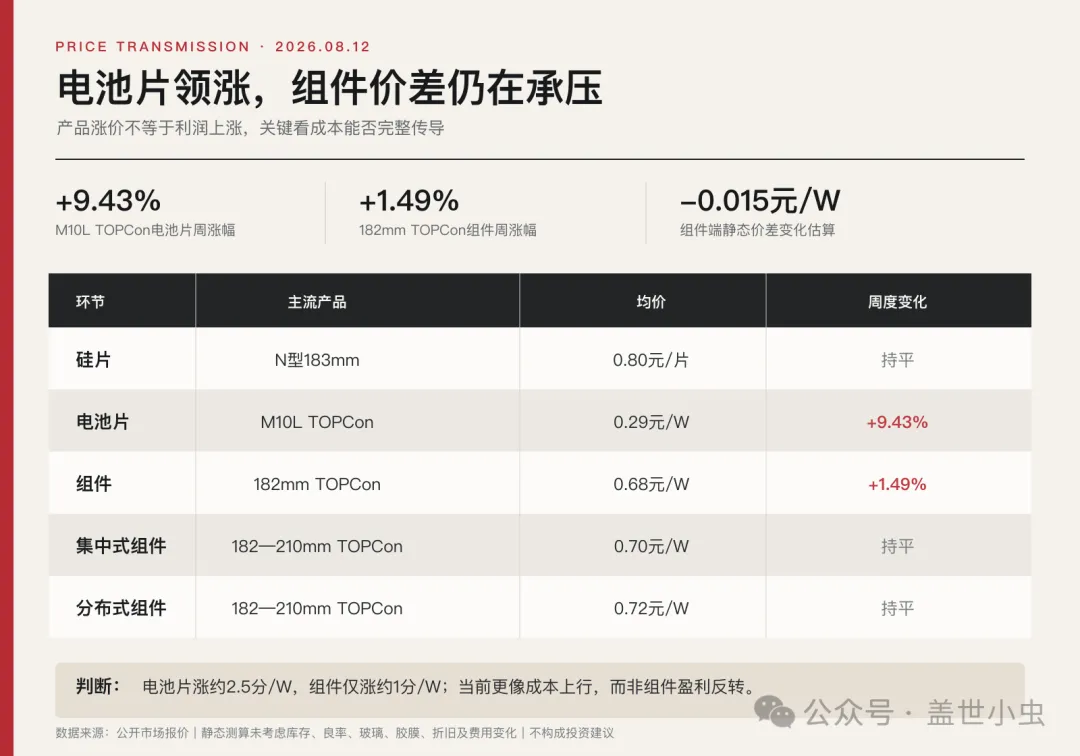The width and height of the screenshot is (1080, 756).
Task: Click the red +1.49% table cell
Action: click(897, 484)
